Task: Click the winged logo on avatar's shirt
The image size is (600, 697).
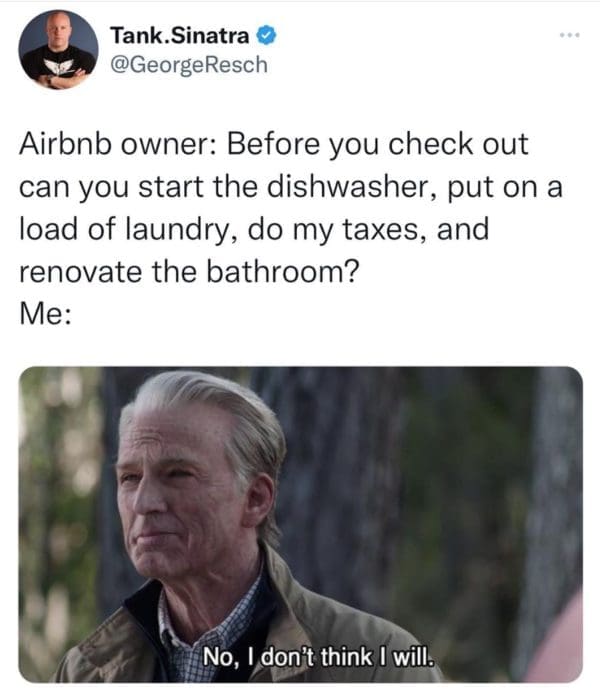Action: 58,66
